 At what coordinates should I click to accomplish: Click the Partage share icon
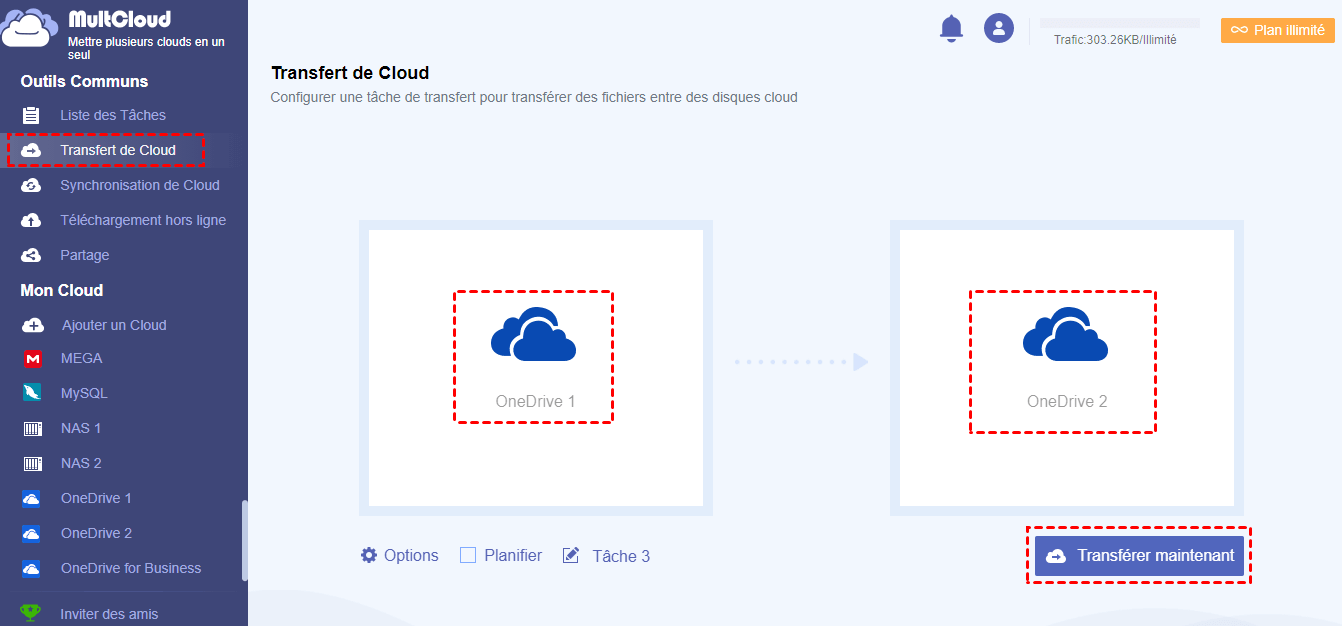tap(31, 255)
